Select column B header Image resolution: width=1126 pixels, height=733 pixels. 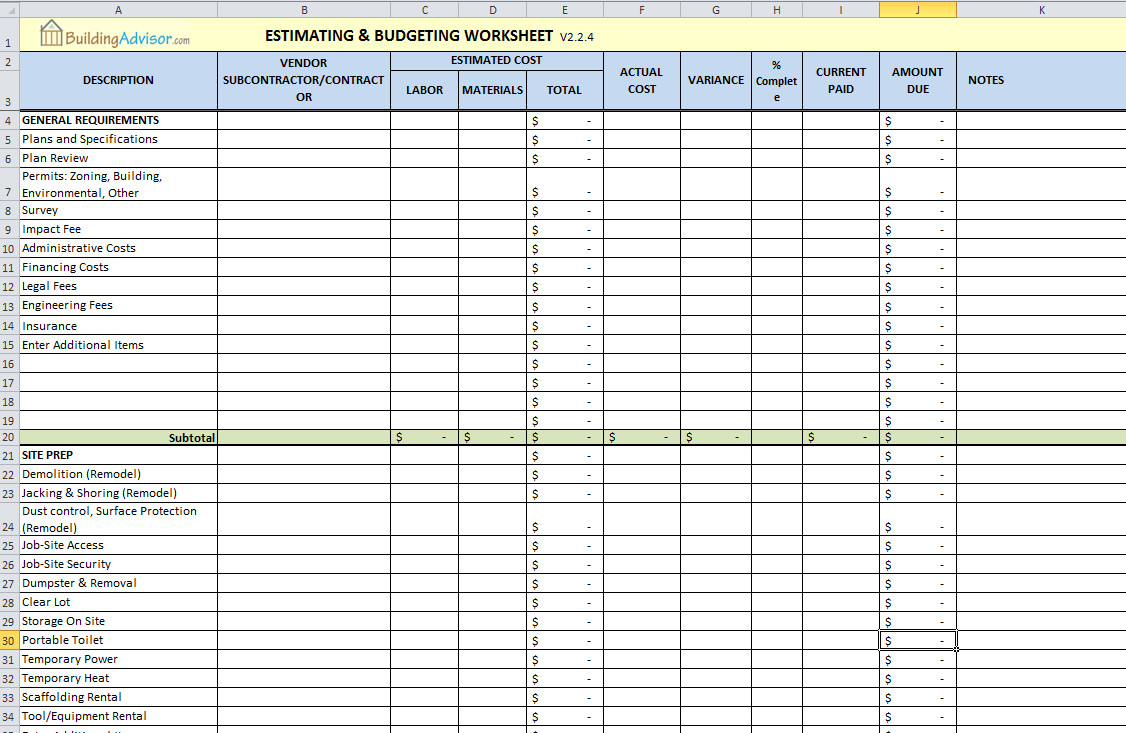pos(304,9)
